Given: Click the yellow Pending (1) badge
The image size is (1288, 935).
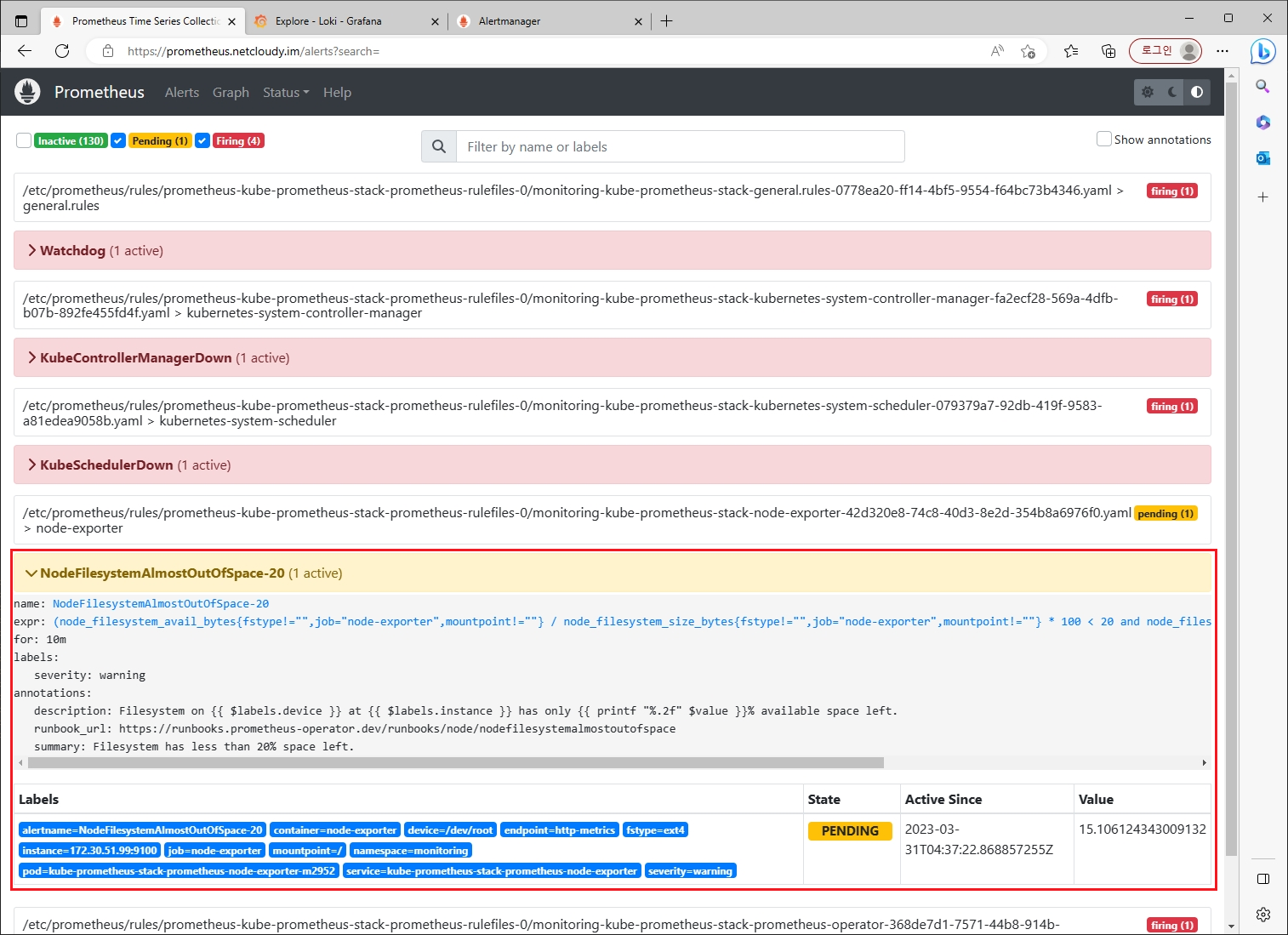Looking at the screenshot, I should pyautogui.click(x=160, y=140).
